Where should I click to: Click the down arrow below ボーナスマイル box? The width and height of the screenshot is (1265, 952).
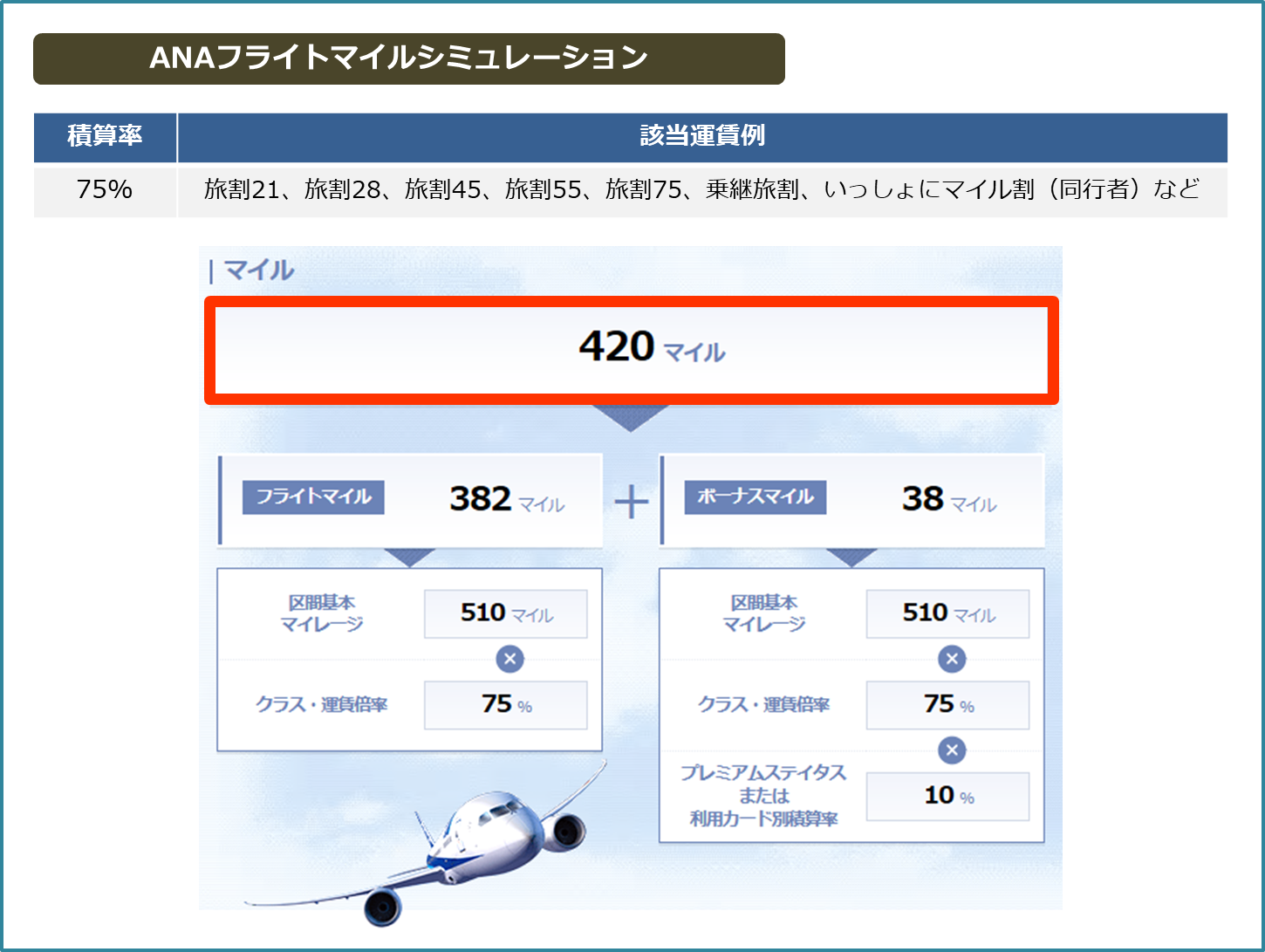pyautogui.click(x=851, y=558)
